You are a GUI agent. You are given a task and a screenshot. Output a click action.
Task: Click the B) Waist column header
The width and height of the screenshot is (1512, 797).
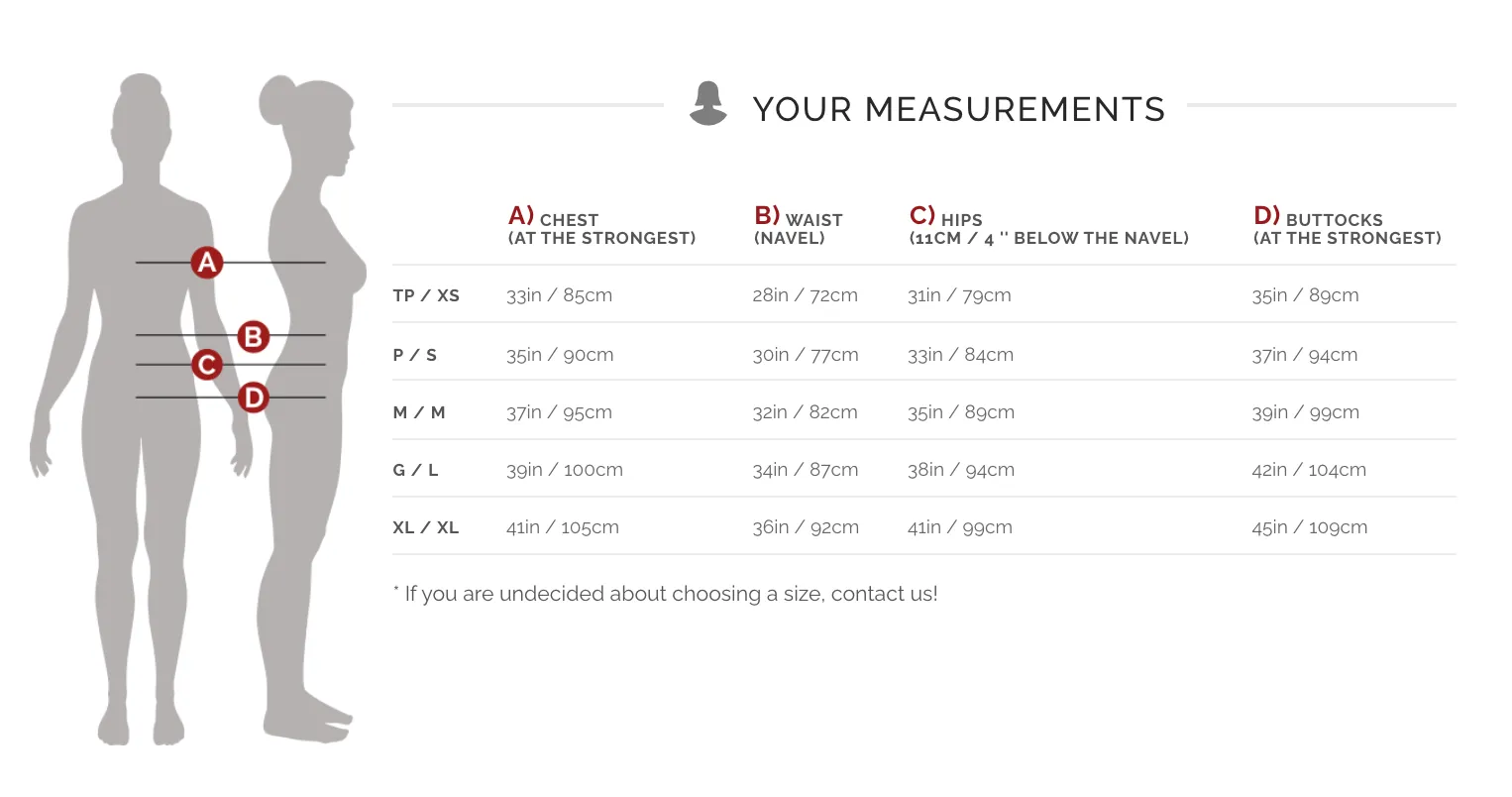tap(798, 227)
